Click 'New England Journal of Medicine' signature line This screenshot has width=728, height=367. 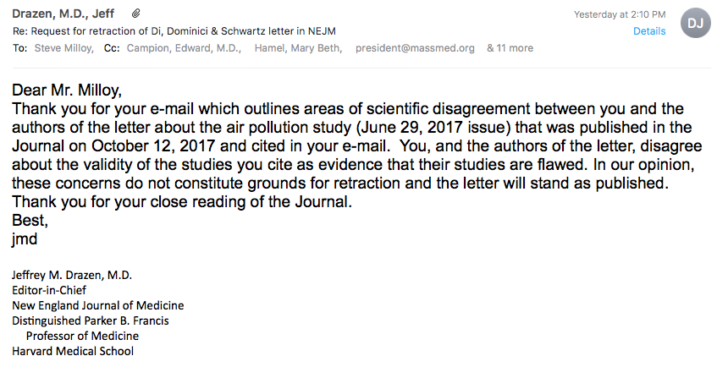point(98,306)
